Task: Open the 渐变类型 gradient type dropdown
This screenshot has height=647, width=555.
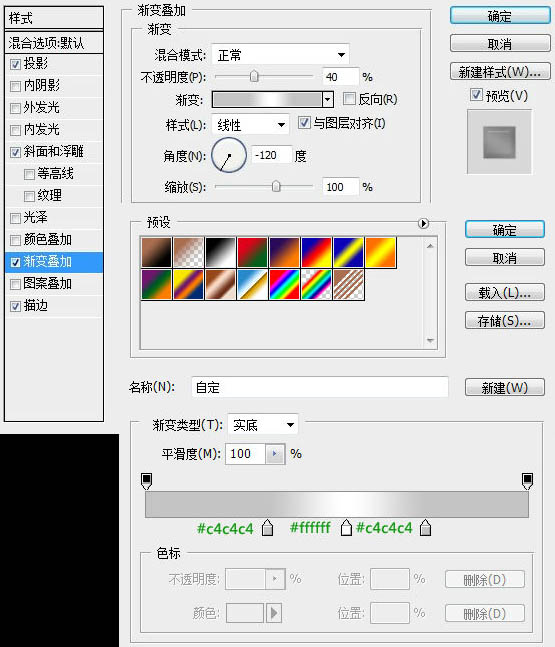Action: (x=263, y=425)
